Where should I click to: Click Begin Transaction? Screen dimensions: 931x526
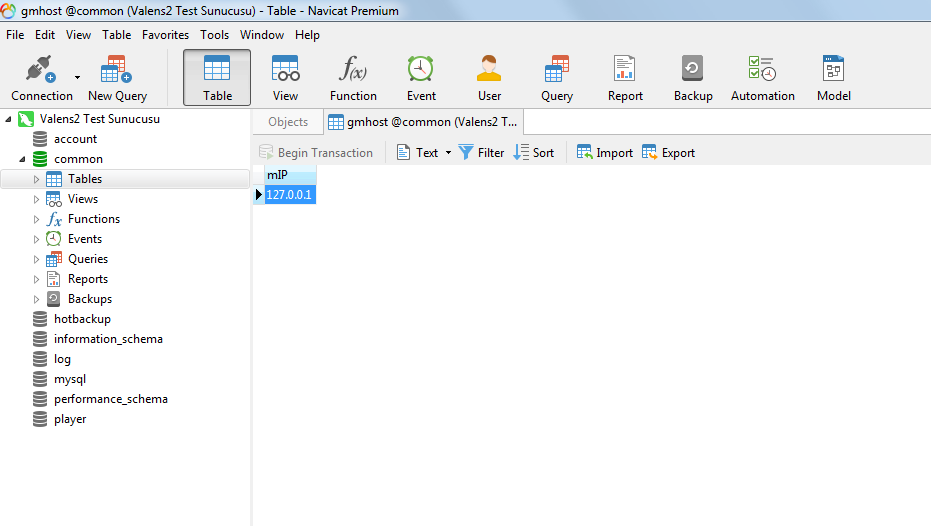point(316,153)
